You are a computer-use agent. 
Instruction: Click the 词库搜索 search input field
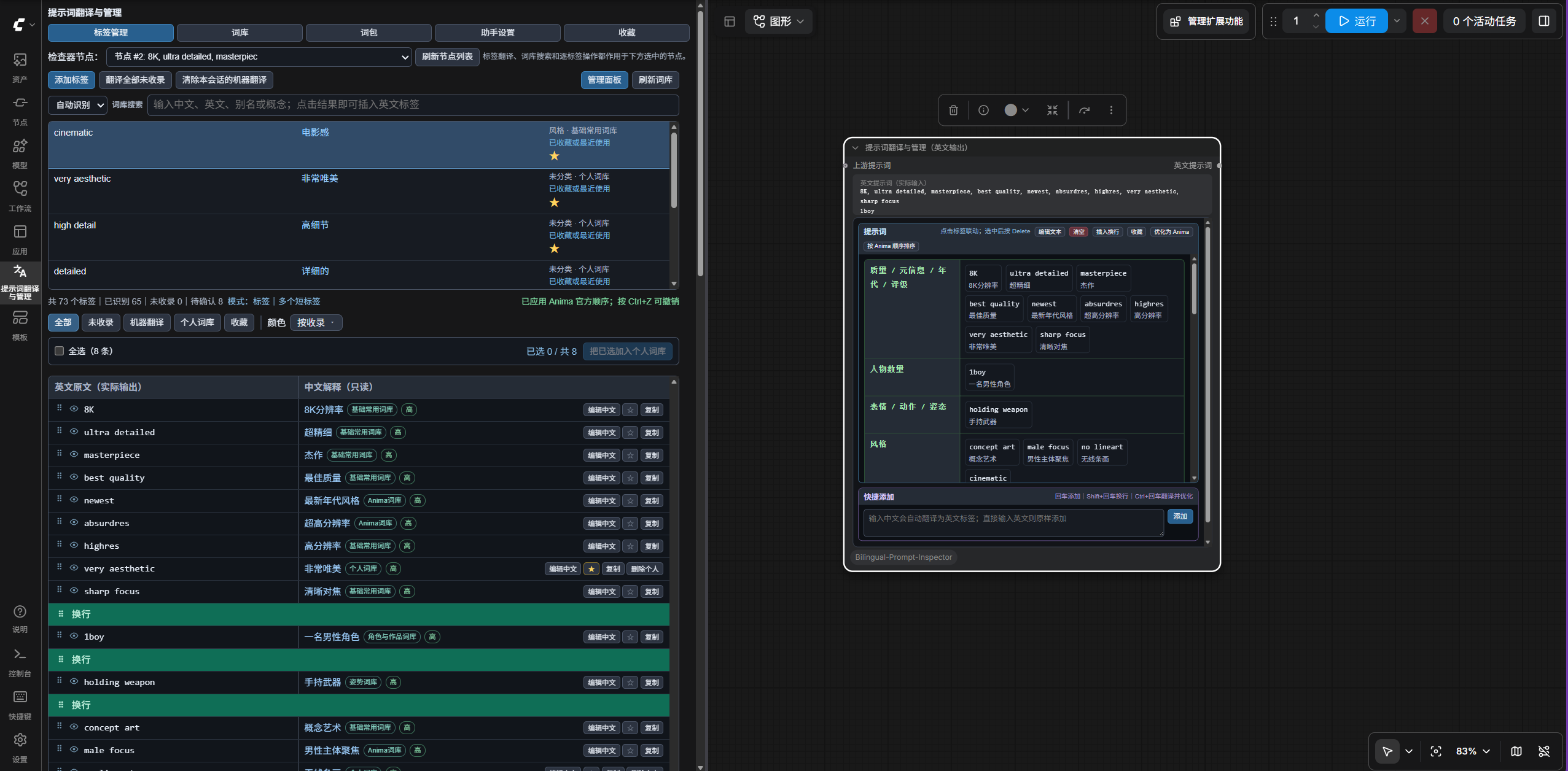point(413,104)
